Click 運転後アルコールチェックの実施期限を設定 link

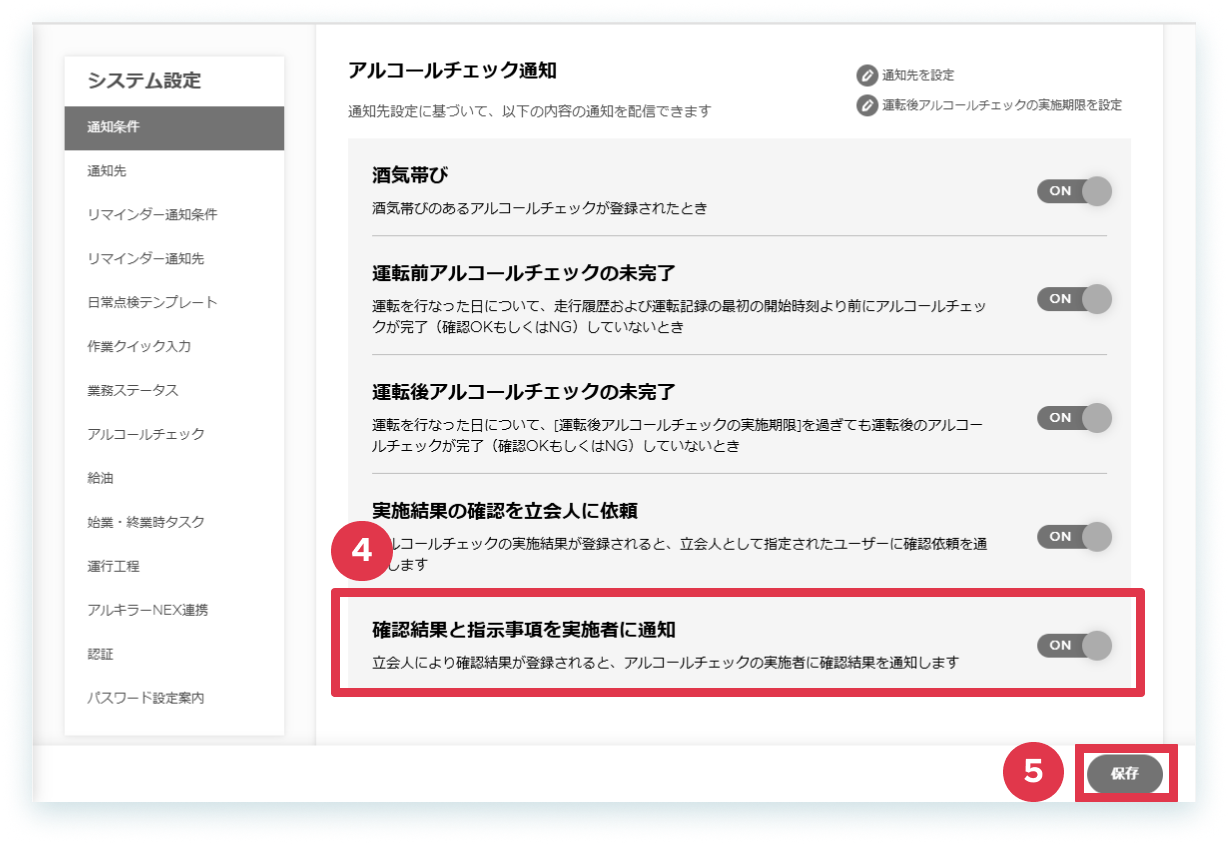click(x=1002, y=105)
